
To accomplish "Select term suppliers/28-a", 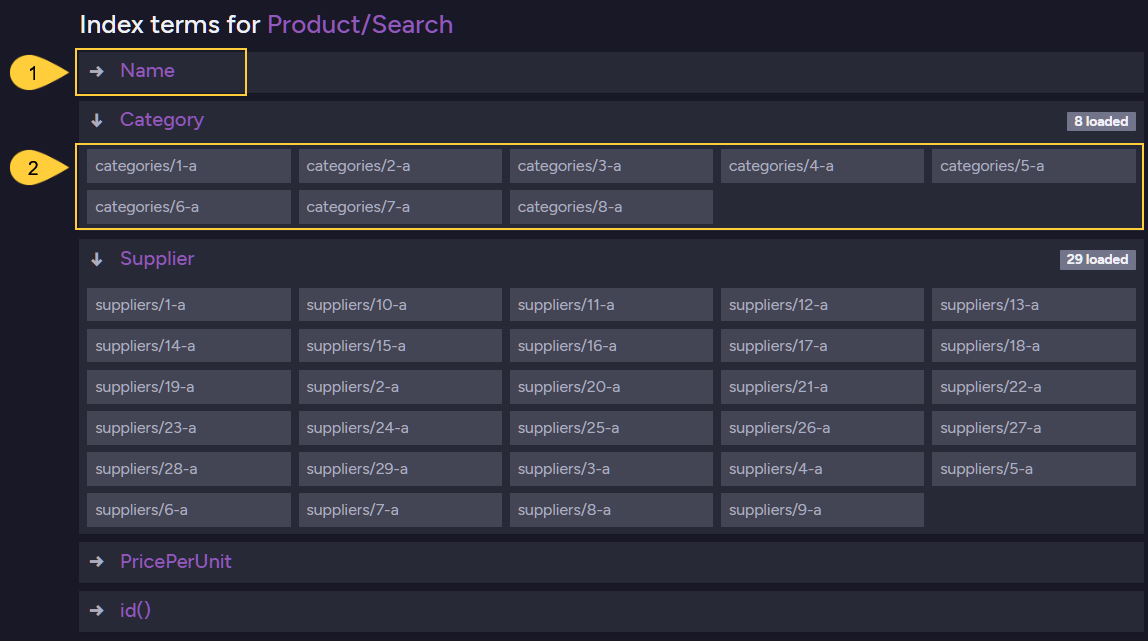I will [189, 469].
